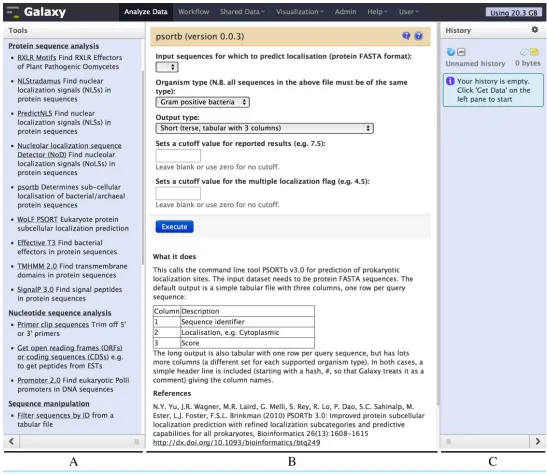Open the input sequences dataset dropdown

click(x=167, y=67)
